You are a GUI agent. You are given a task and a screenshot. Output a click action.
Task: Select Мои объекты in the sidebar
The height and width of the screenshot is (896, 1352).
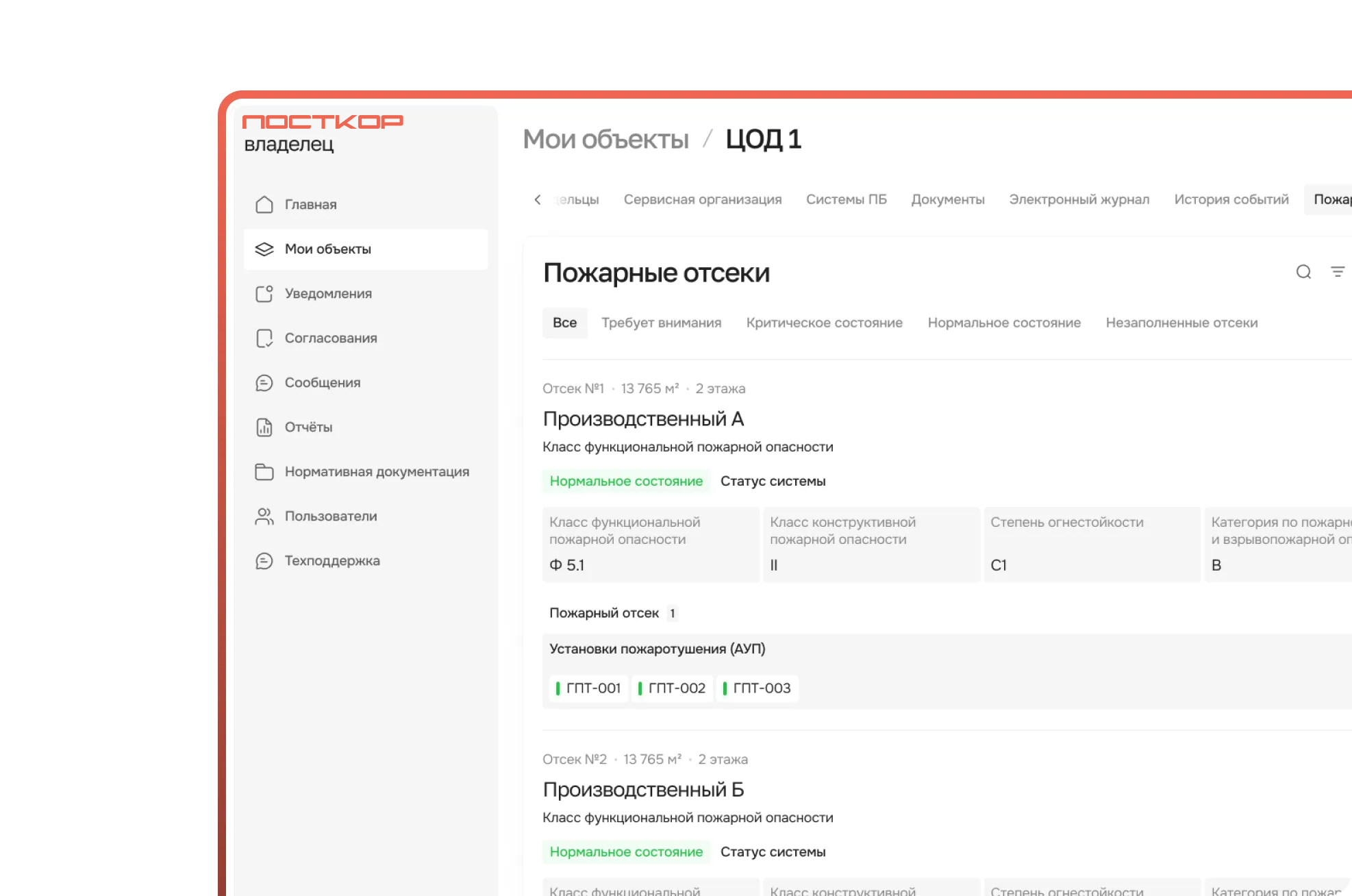366,249
